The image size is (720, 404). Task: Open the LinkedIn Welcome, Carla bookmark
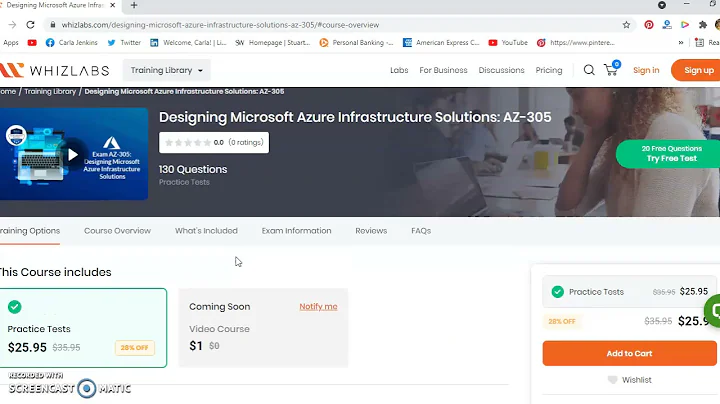(x=188, y=43)
